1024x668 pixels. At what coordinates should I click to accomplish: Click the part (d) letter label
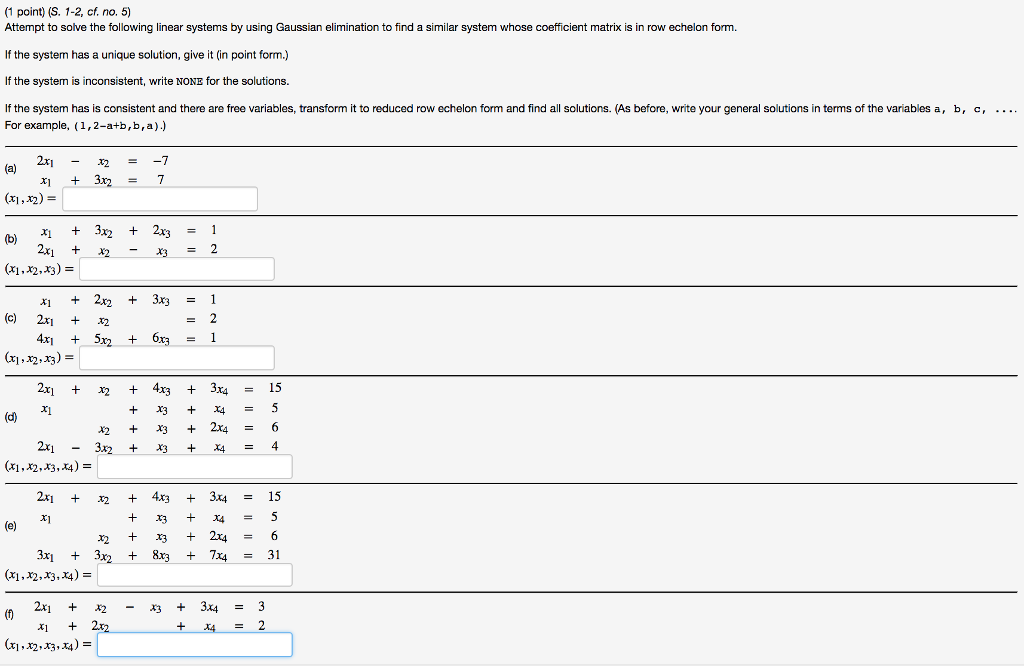pos(10,417)
